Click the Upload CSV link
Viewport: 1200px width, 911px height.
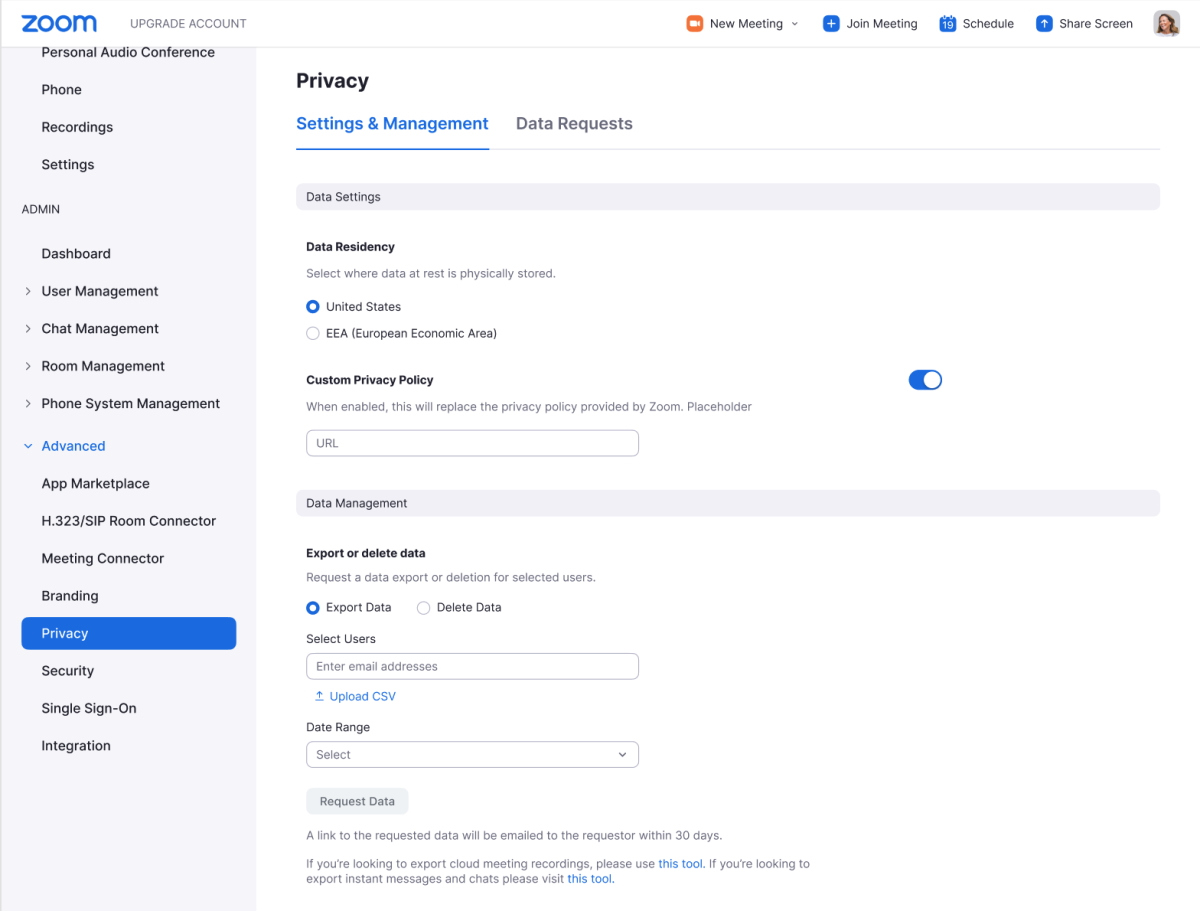pyautogui.click(x=363, y=696)
